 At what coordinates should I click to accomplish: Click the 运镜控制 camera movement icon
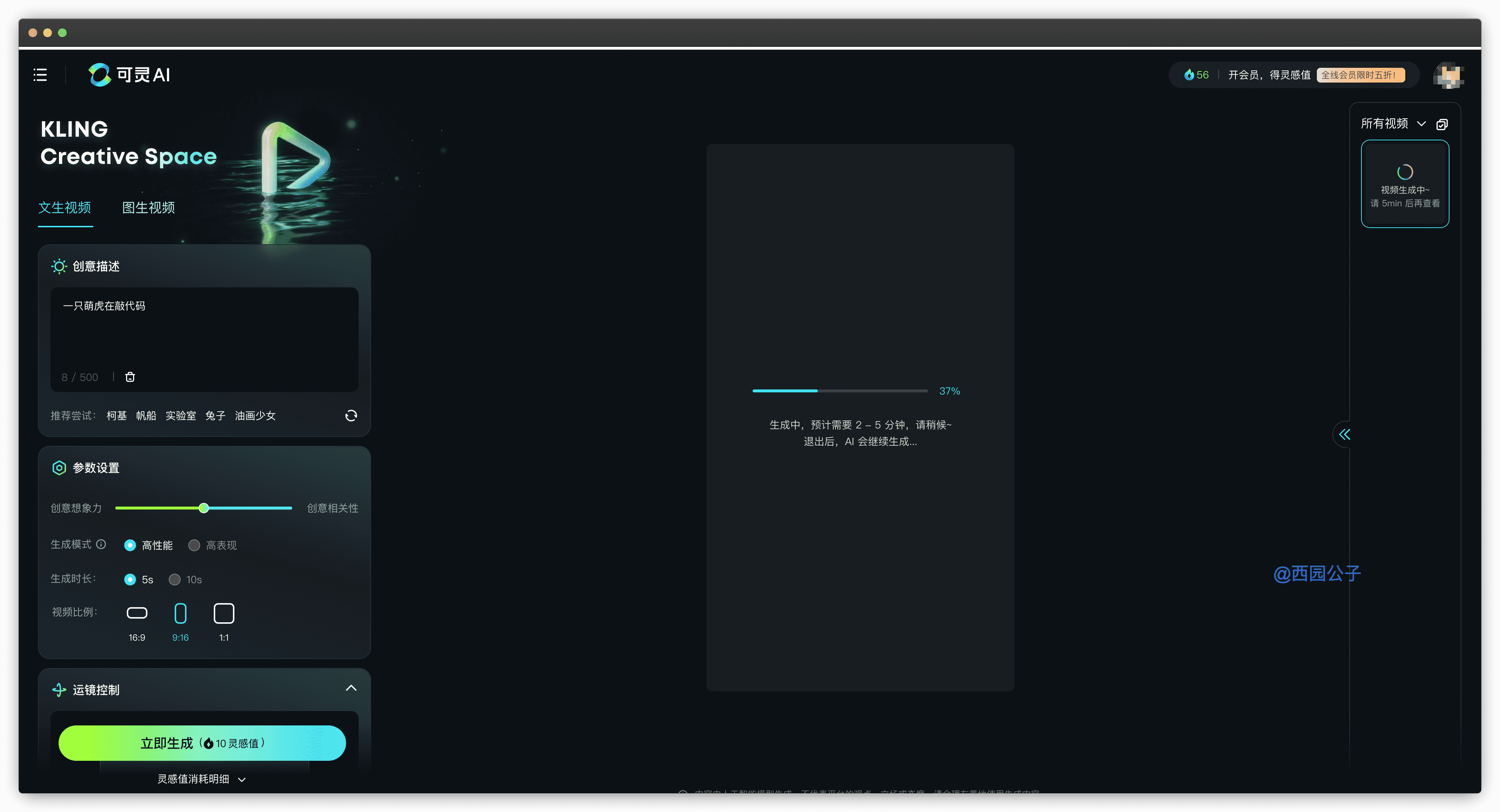pos(59,690)
